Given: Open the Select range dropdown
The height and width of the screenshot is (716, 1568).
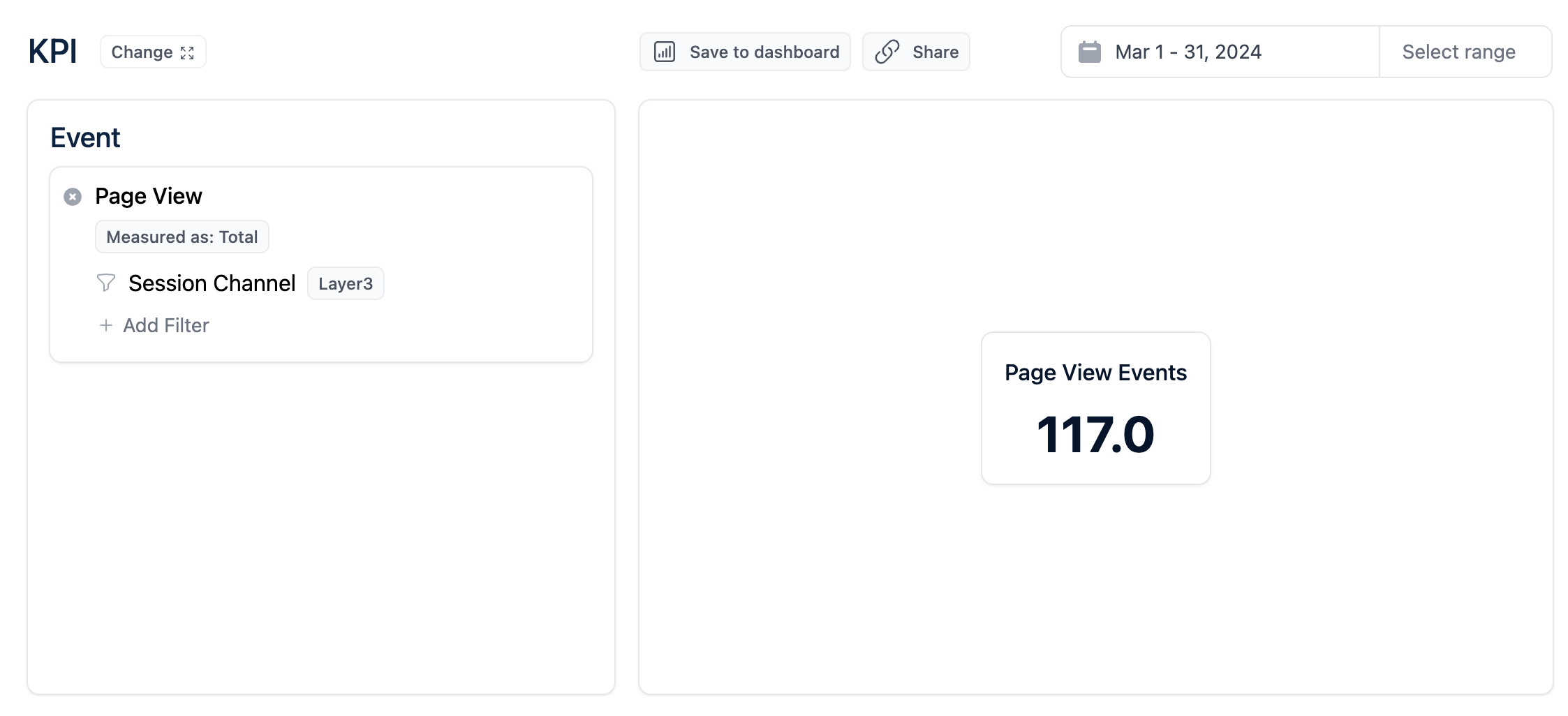Looking at the screenshot, I should point(1458,52).
